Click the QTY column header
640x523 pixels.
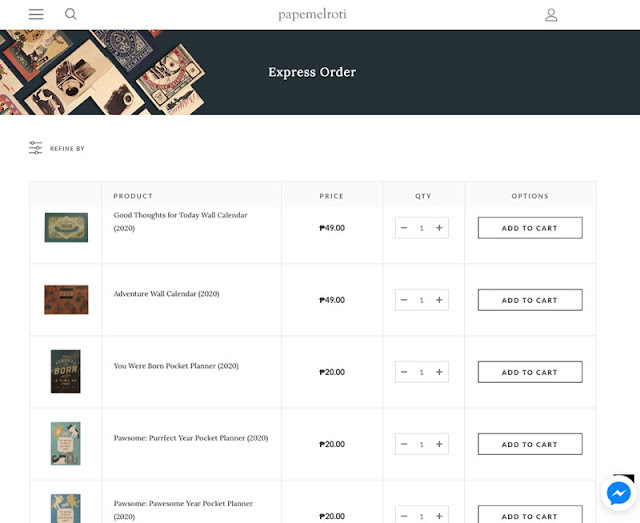click(x=423, y=196)
